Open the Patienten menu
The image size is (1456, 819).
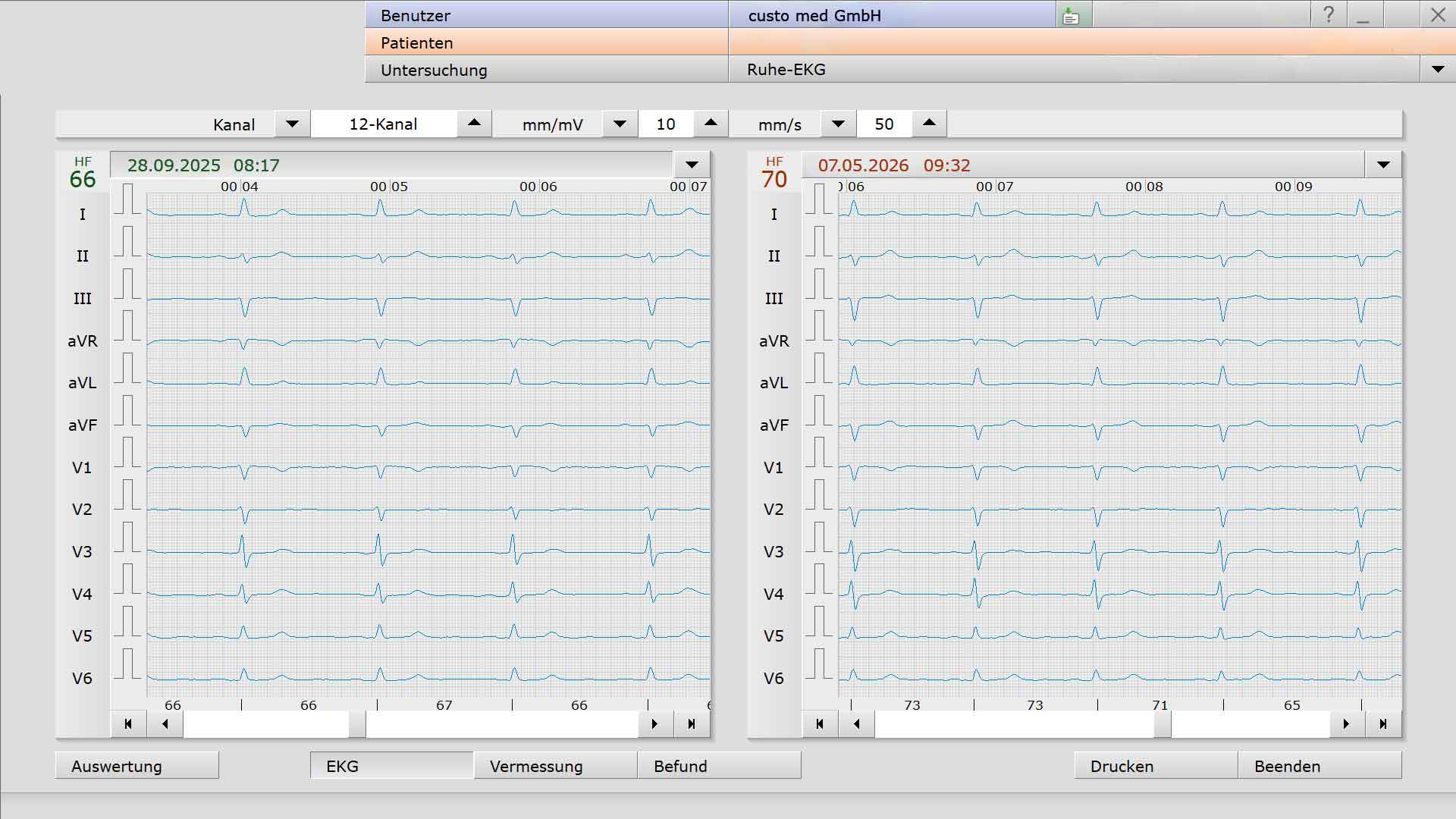coord(546,42)
